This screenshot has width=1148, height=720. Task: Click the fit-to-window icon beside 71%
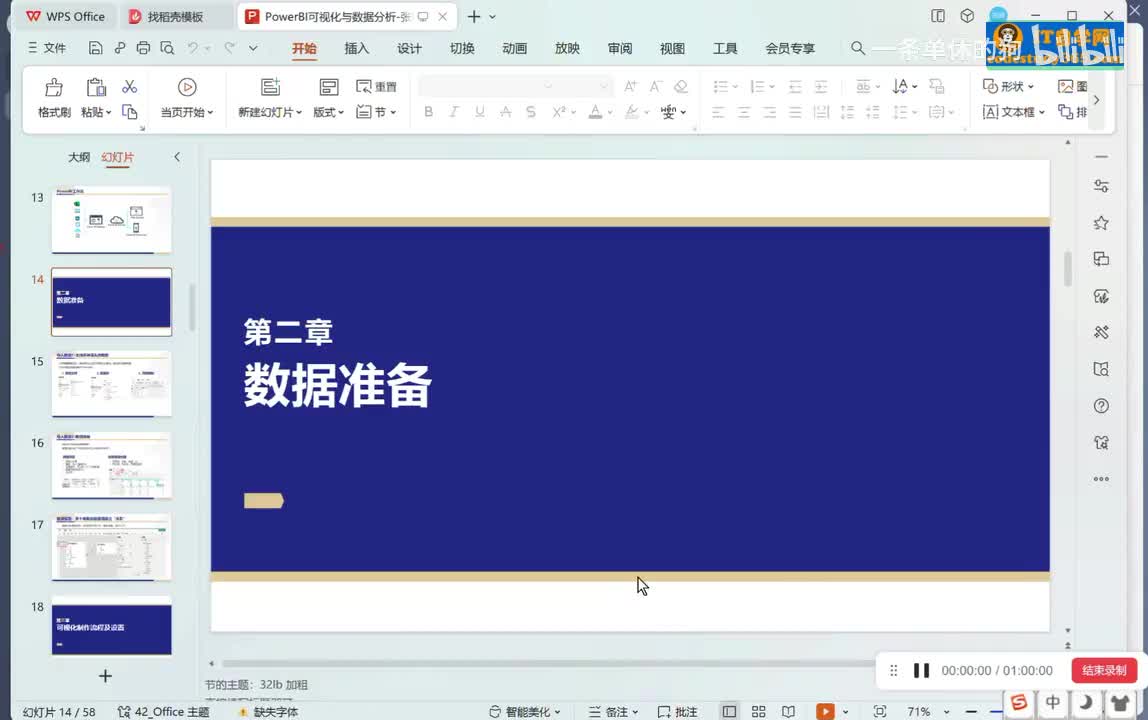coord(880,711)
